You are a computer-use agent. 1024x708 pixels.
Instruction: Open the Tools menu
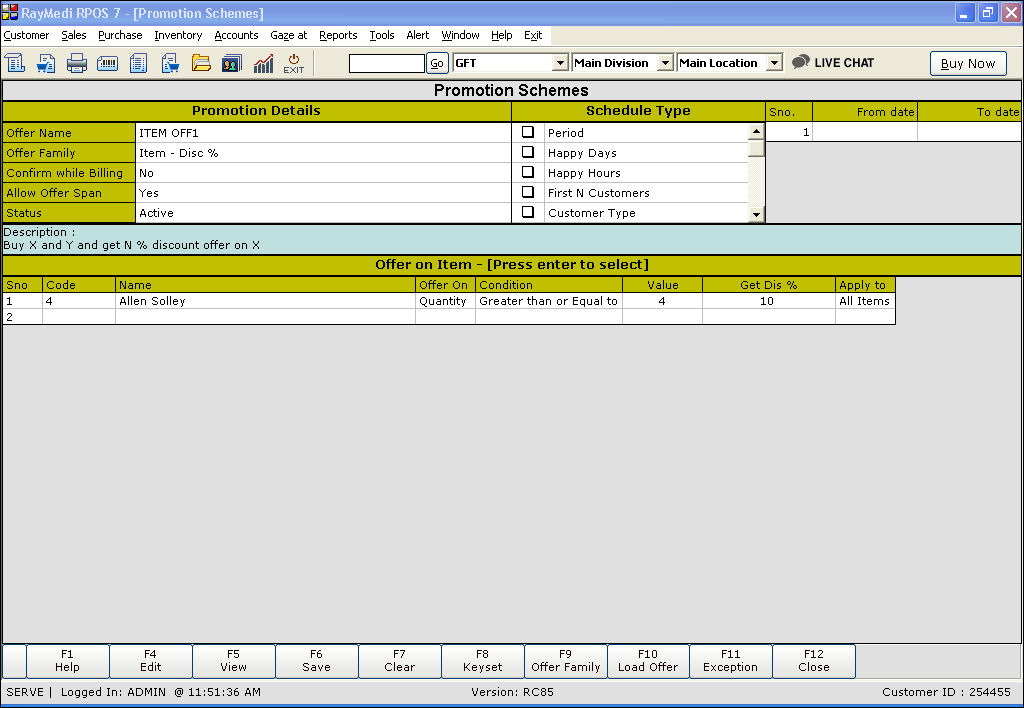(382, 35)
